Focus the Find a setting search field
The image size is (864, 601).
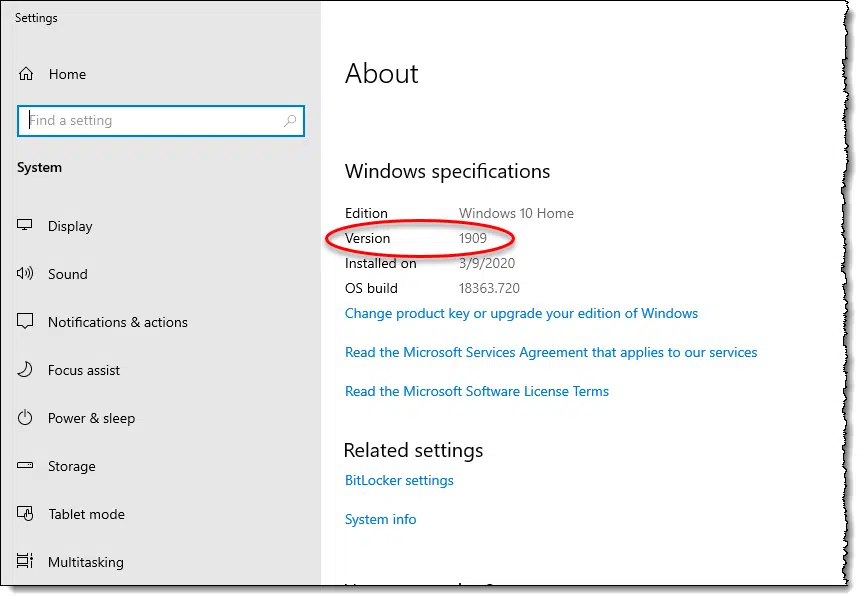[x=161, y=121]
